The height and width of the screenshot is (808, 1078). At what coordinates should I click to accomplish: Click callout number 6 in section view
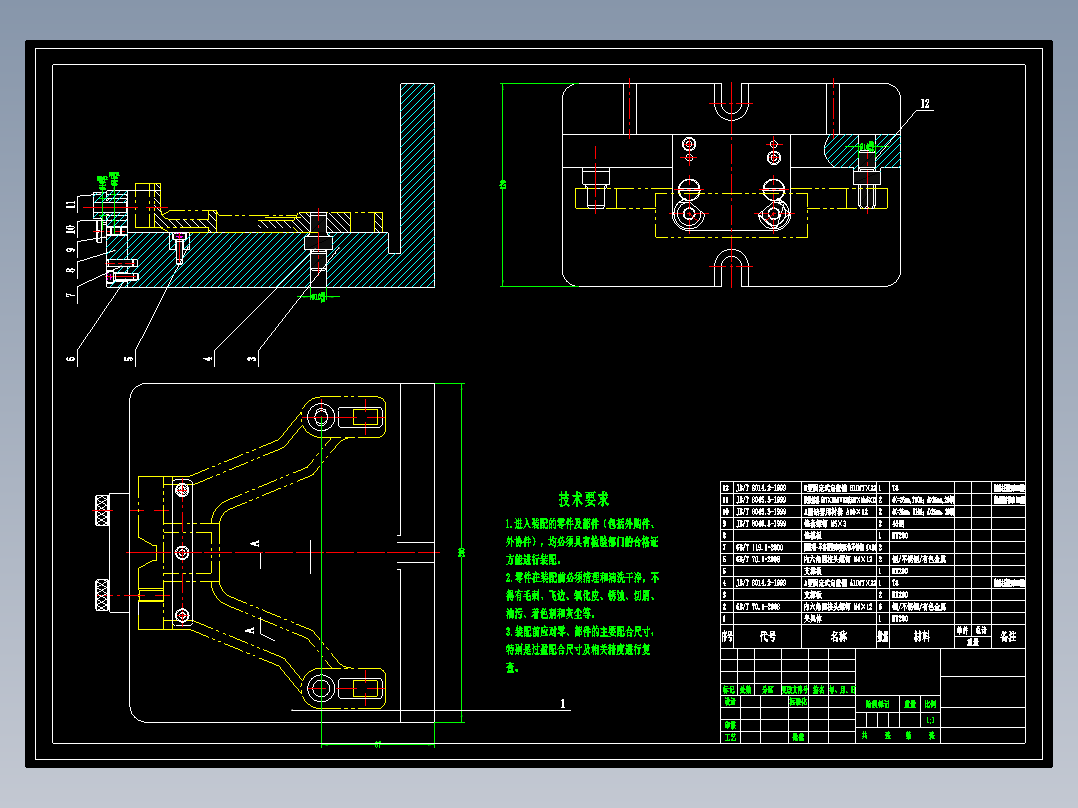click(x=70, y=358)
